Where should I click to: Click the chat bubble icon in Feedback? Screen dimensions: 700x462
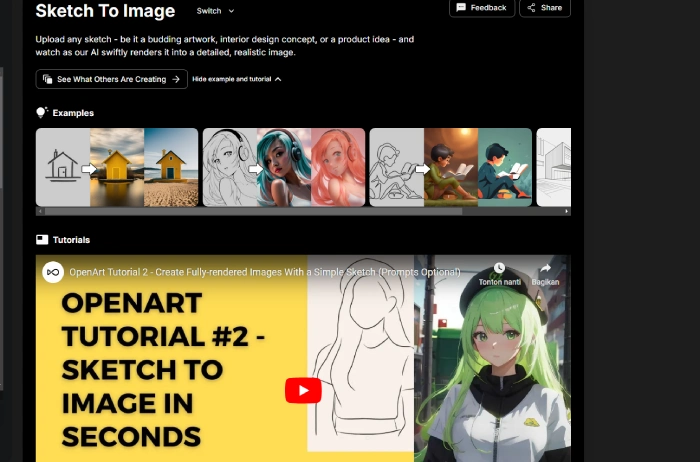461,7
